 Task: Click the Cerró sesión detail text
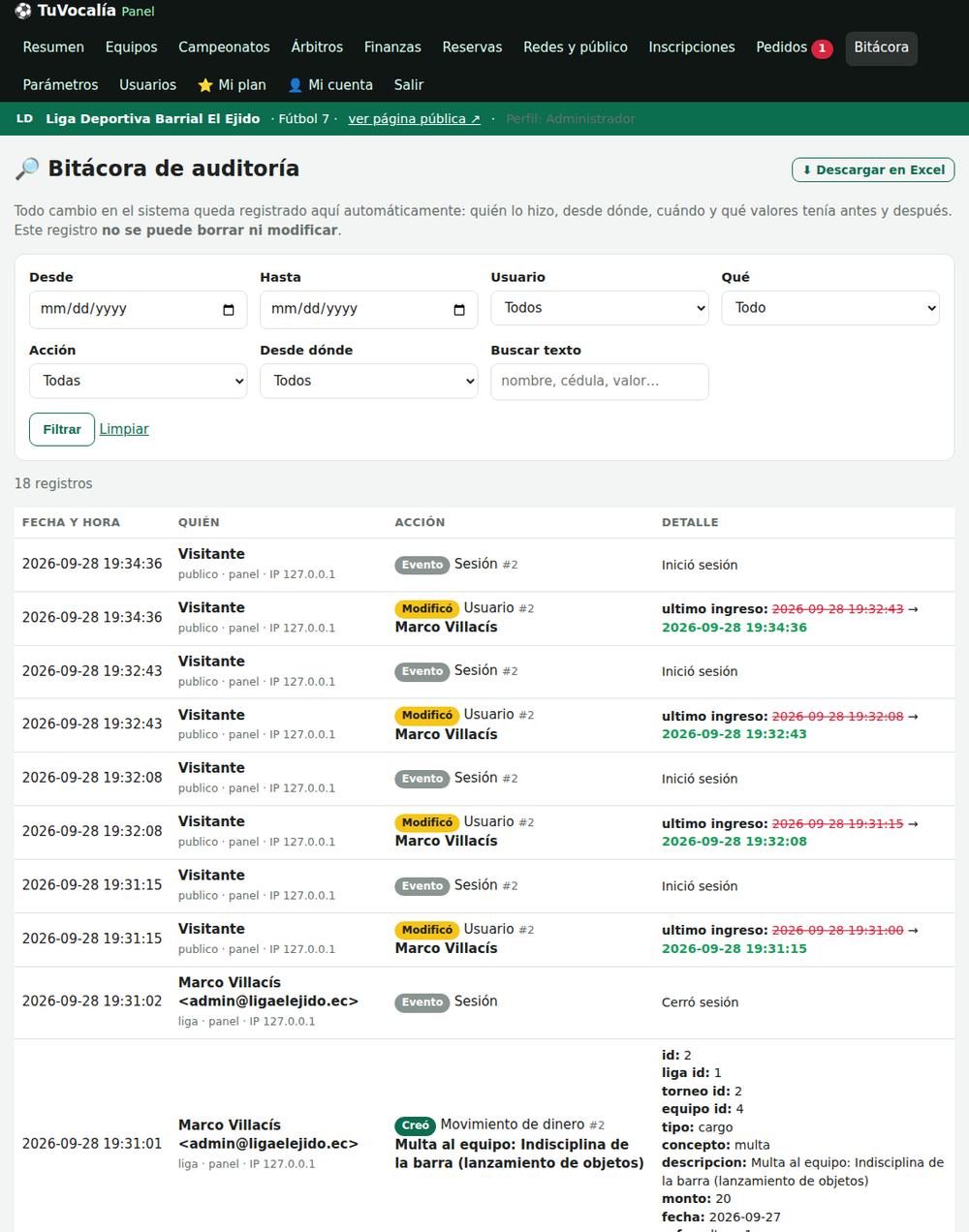click(700, 1002)
